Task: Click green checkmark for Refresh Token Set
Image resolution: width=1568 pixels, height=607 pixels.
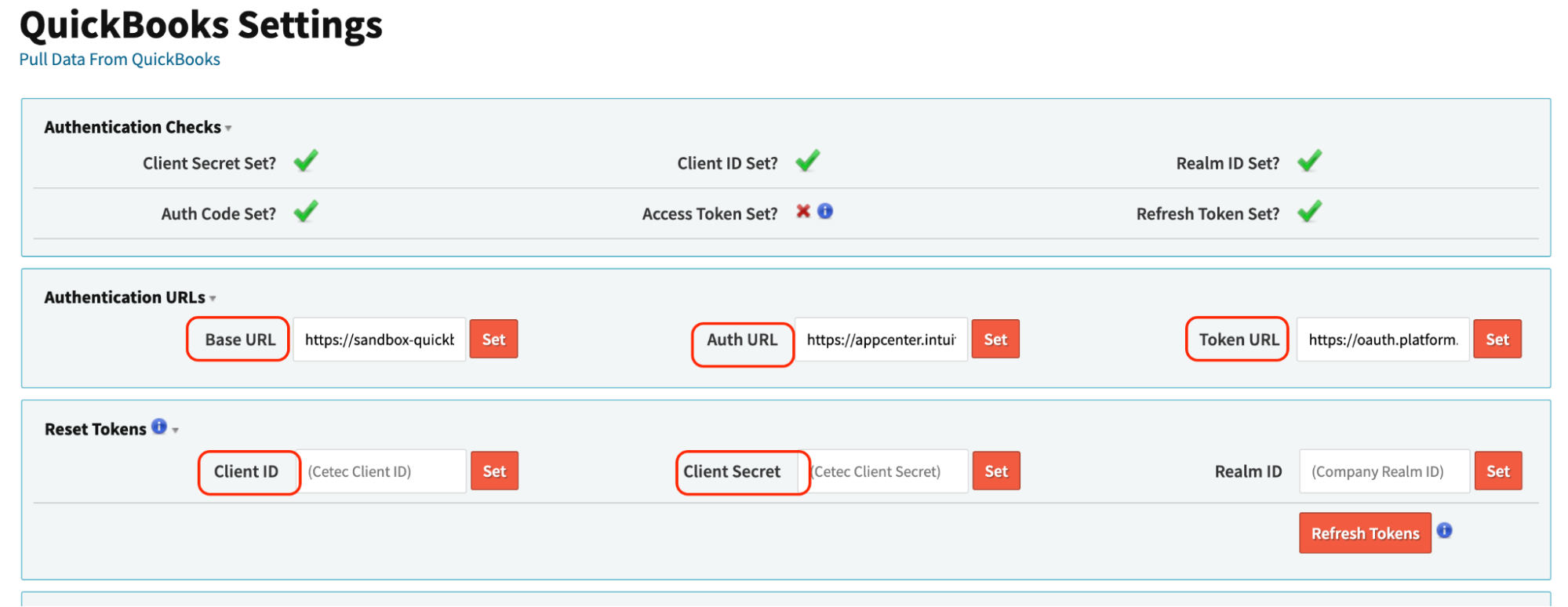Action: pyautogui.click(x=1309, y=211)
